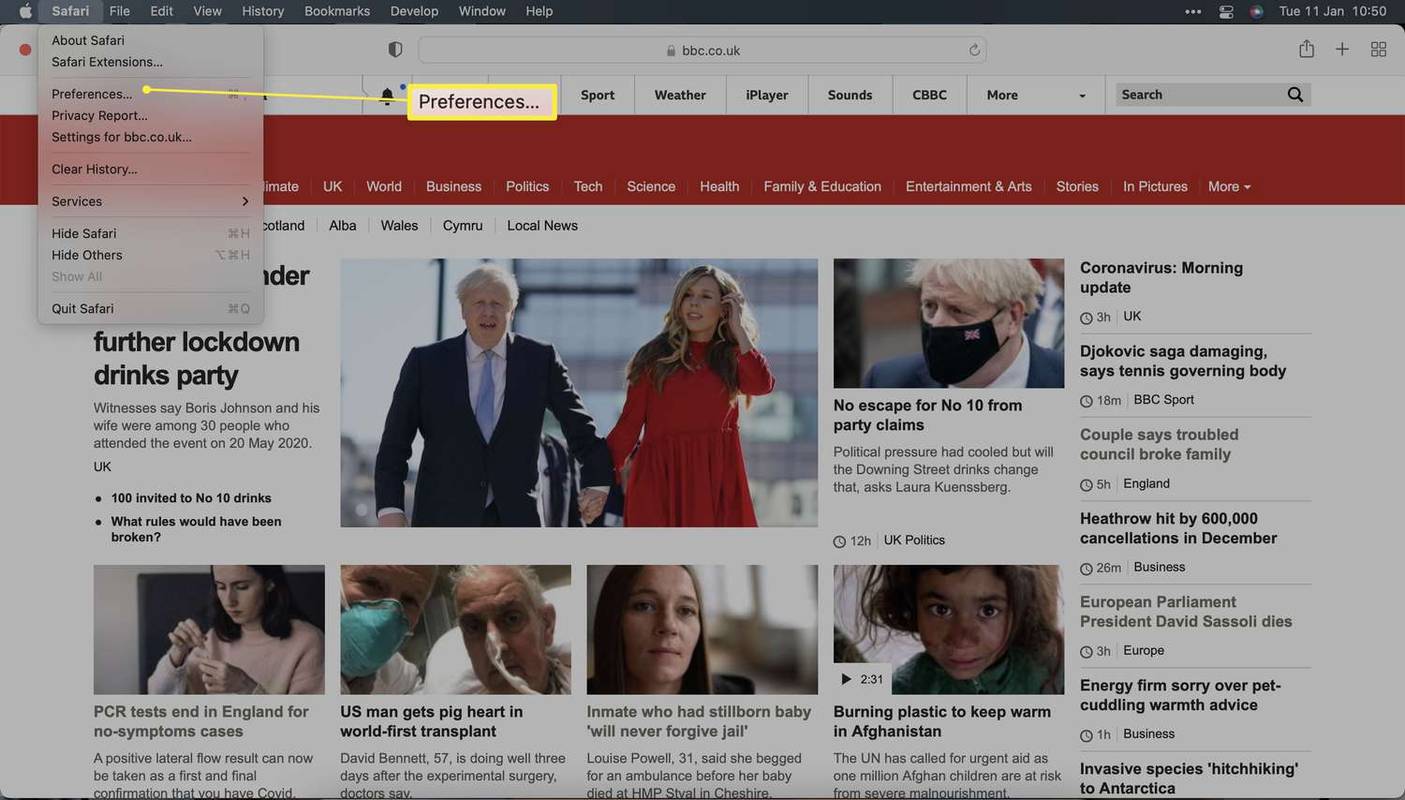
Task: Open the Share sheet icon
Action: [x=1306, y=49]
